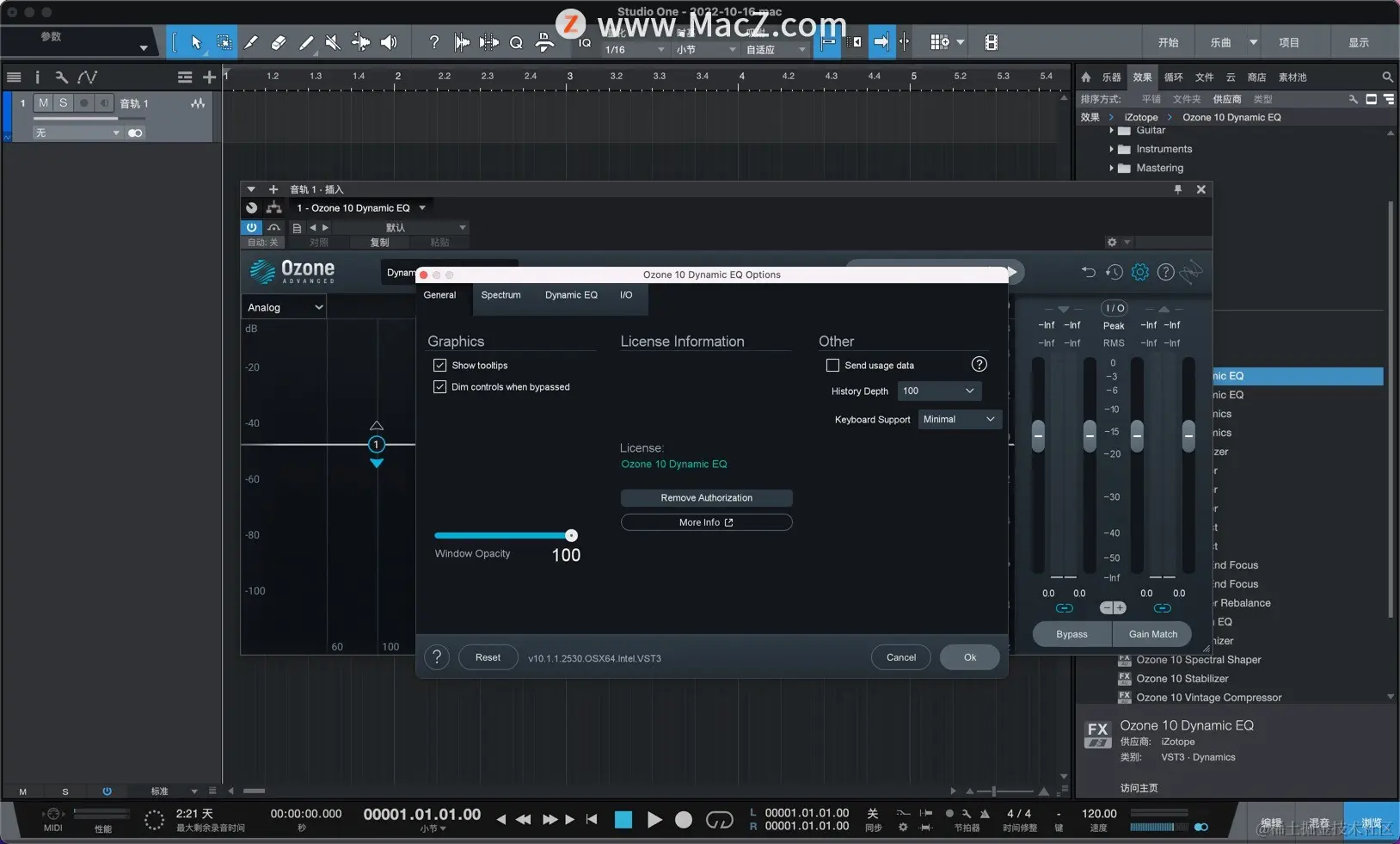1400x844 pixels.
Task: Click EQ node 1 on the spectrum
Action: coord(376,444)
